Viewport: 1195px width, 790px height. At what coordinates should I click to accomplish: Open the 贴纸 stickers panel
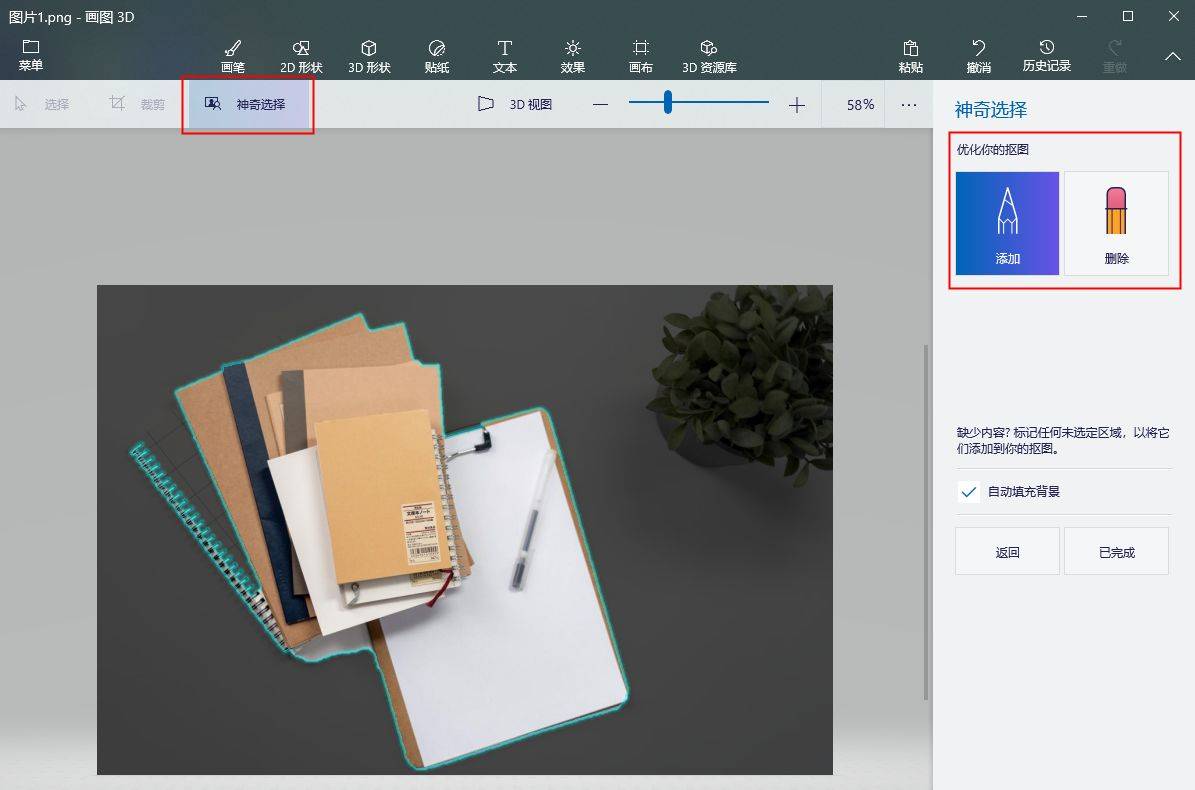(436, 55)
